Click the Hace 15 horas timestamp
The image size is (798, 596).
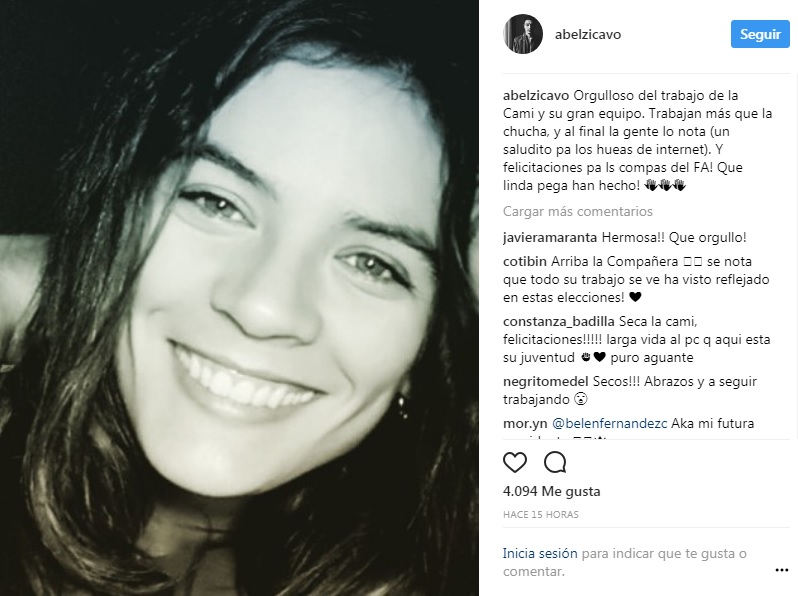540,515
